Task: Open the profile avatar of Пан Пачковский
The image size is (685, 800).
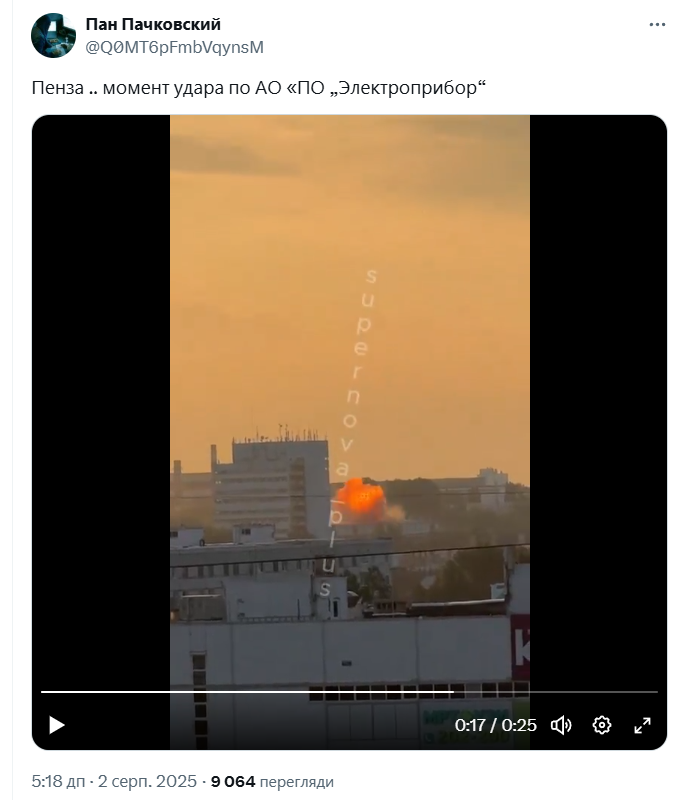Action: tap(53, 35)
